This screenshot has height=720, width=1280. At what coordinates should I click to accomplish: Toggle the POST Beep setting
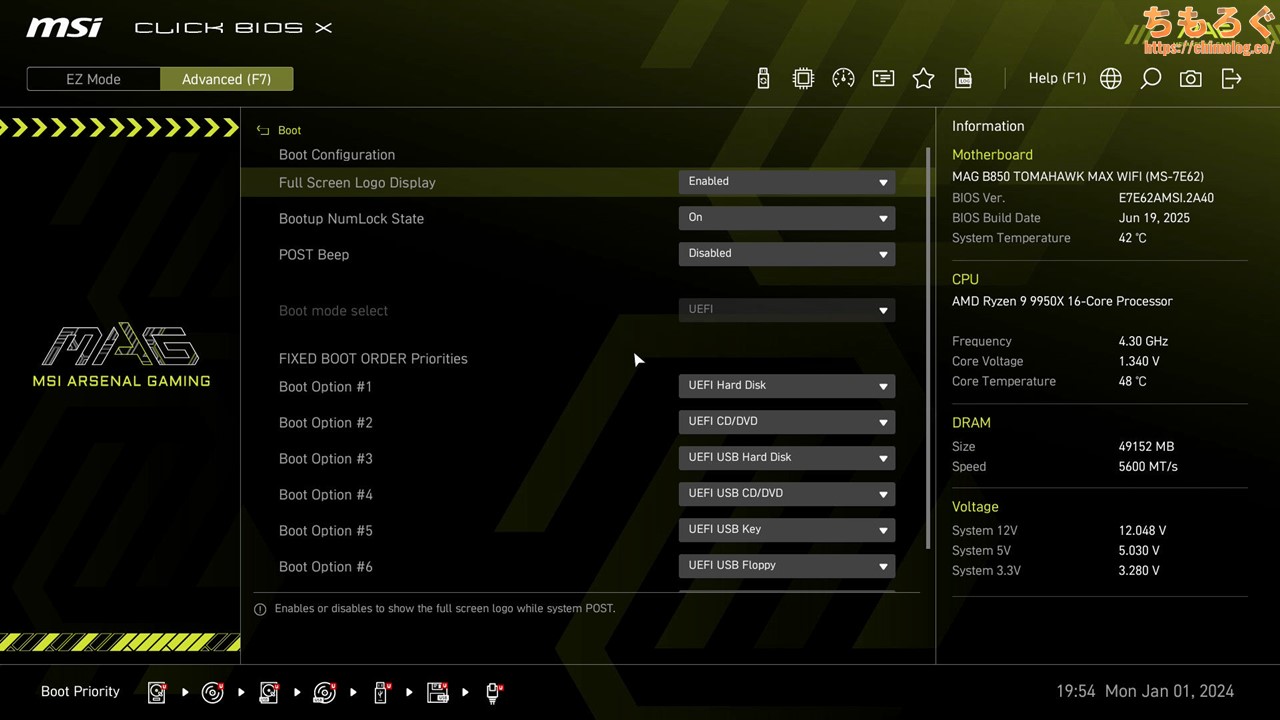point(786,254)
